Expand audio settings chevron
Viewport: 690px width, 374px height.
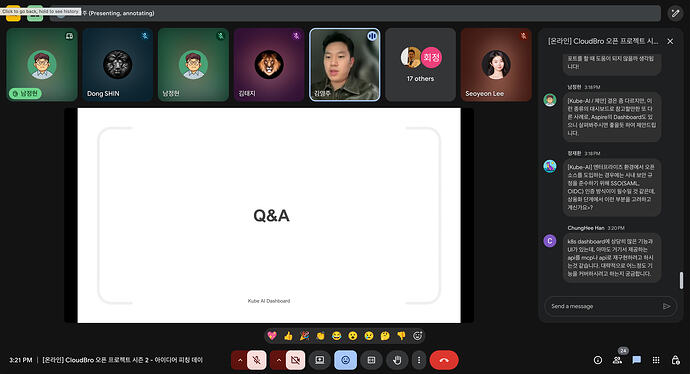pyautogui.click(x=239, y=360)
